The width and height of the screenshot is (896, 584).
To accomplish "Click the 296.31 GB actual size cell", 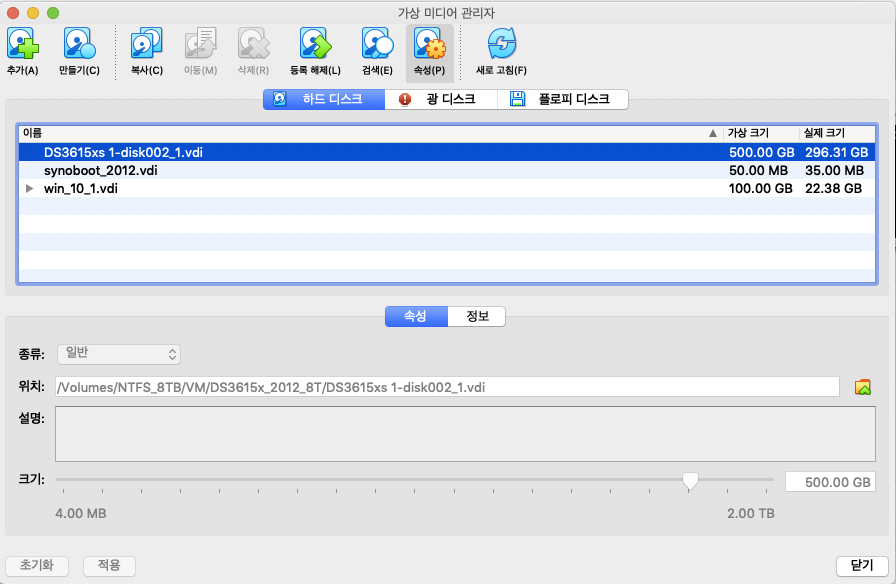I will click(x=837, y=153).
